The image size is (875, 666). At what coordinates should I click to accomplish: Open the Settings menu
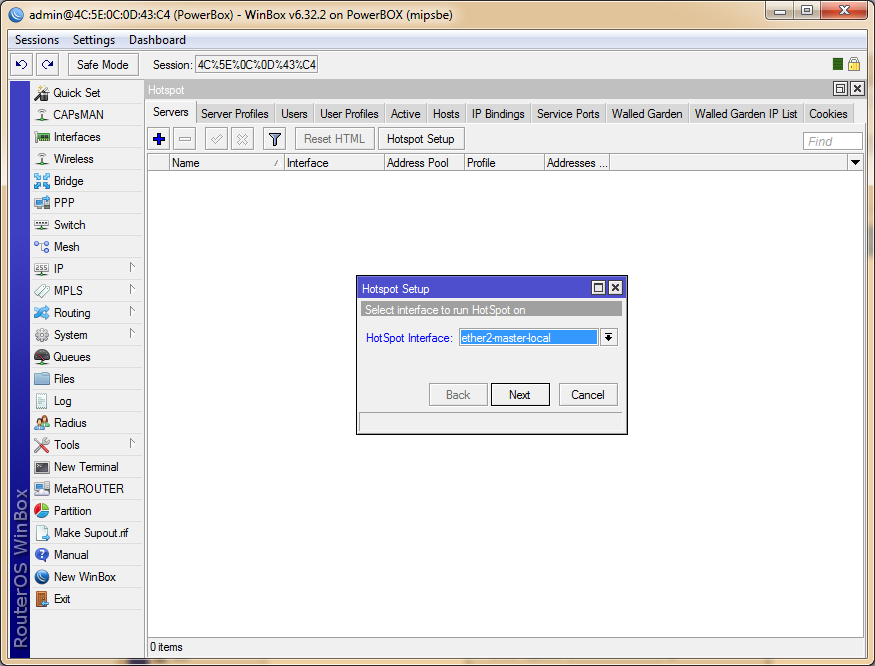[x=94, y=40]
